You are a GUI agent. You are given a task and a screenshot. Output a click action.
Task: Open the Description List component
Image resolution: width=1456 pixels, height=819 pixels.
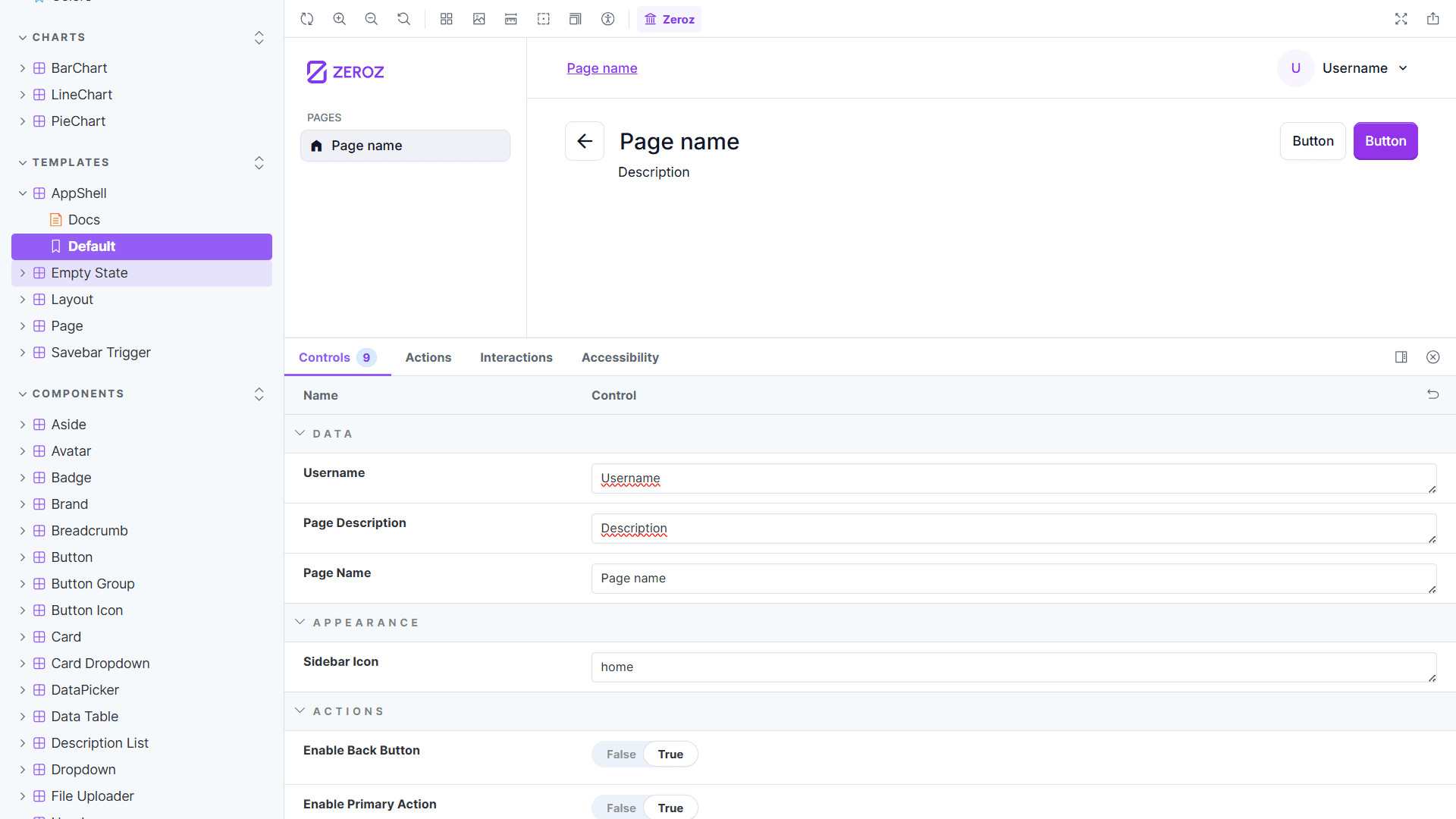click(x=99, y=743)
